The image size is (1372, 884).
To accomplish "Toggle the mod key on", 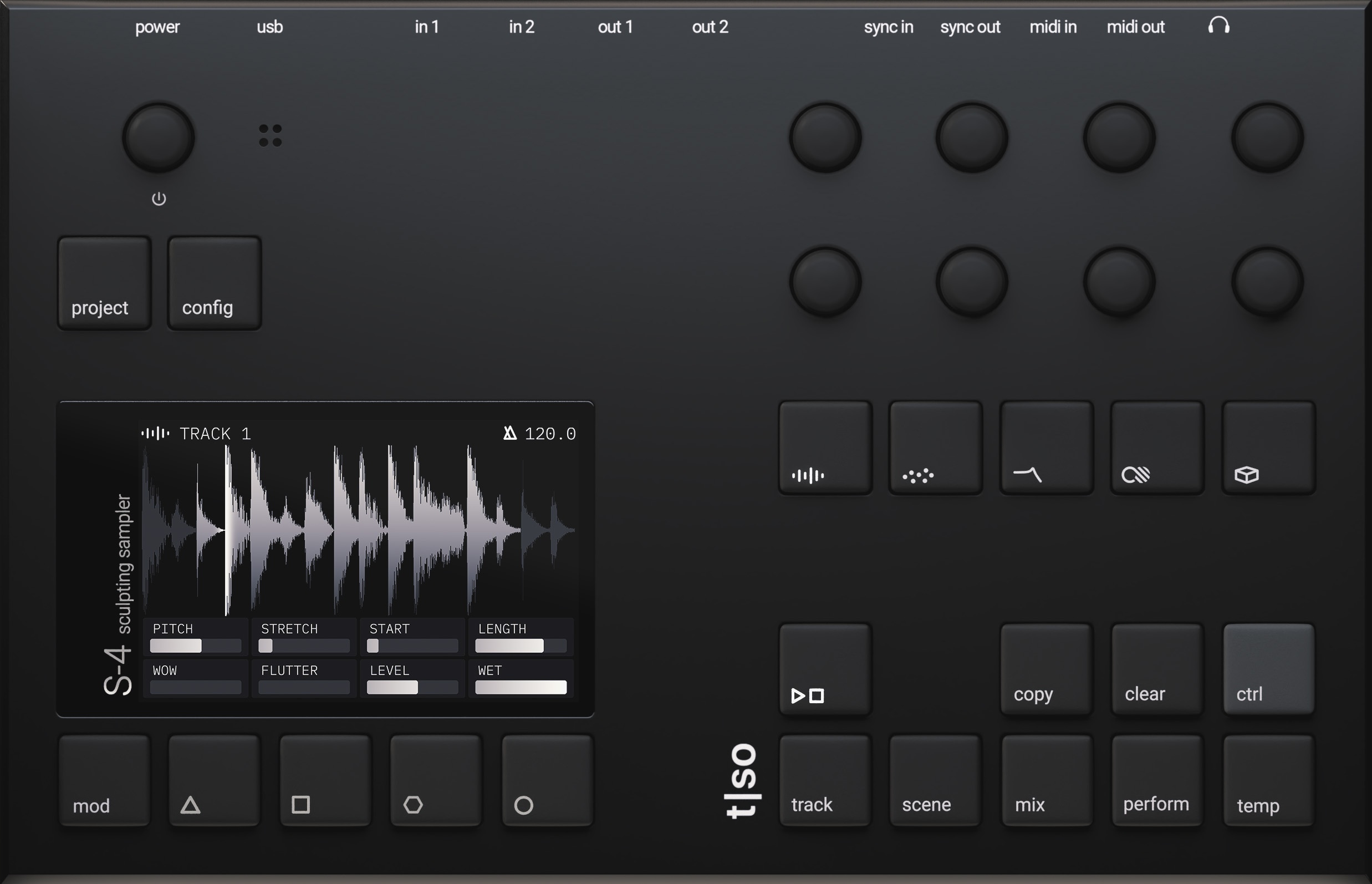I will (104, 782).
